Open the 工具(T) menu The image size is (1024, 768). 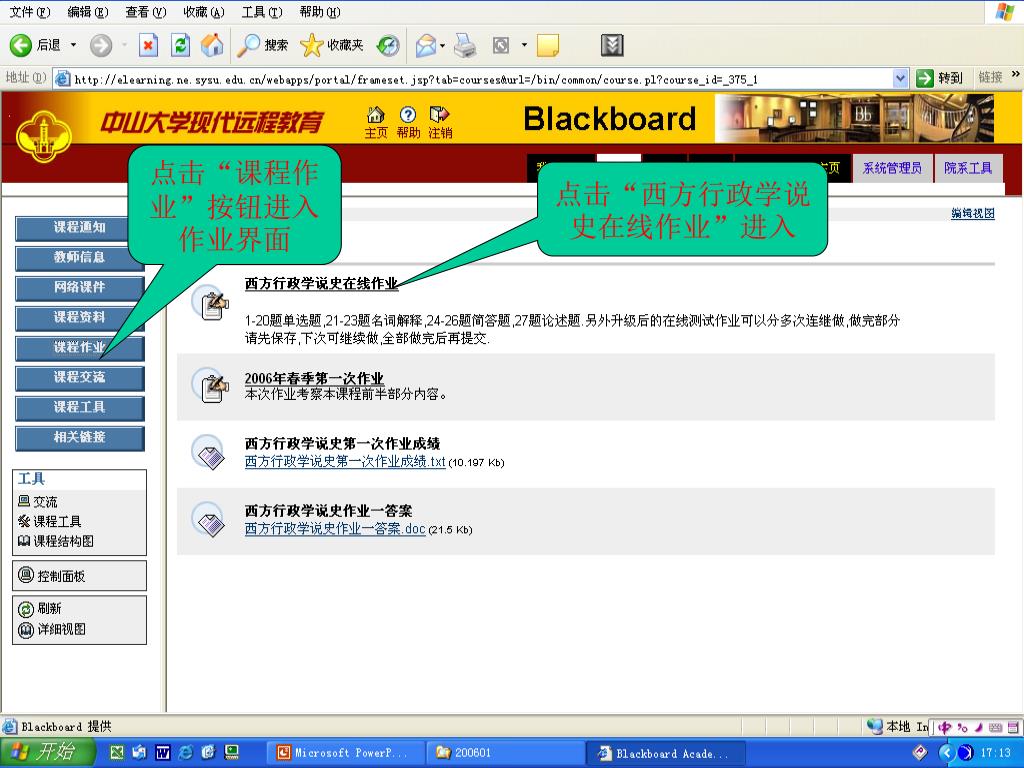pos(262,12)
